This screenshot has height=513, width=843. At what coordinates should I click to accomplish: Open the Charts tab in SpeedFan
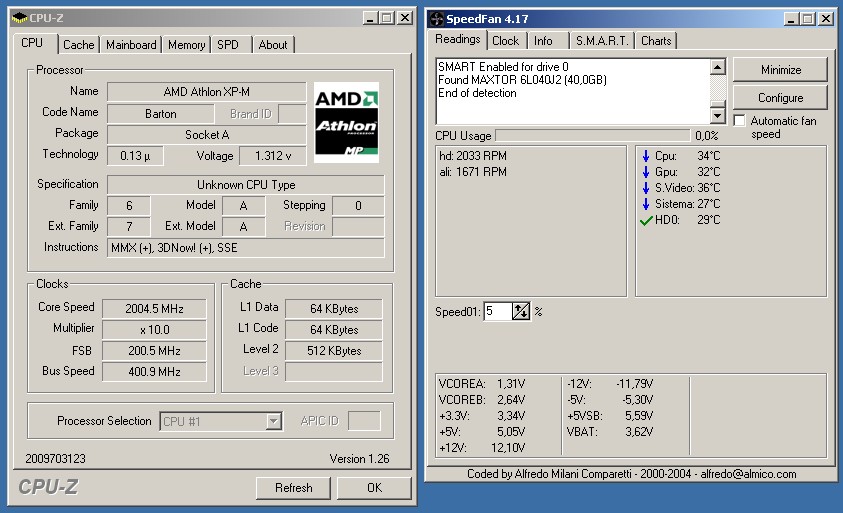pyautogui.click(x=656, y=41)
